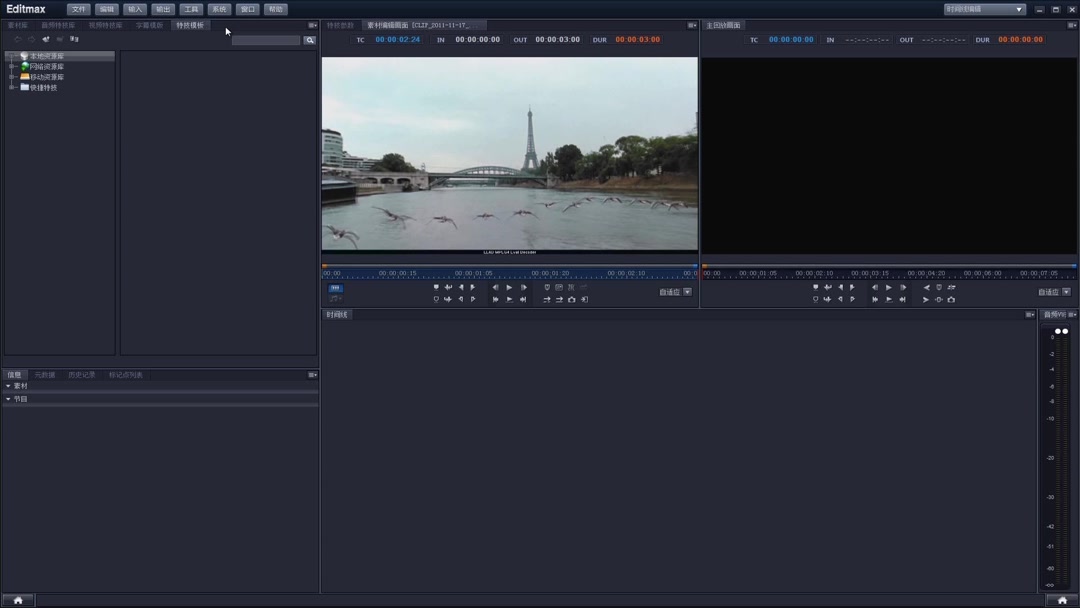The image size is (1080, 608).
Task: Open the 工具 menu
Action: (x=191, y=9)
